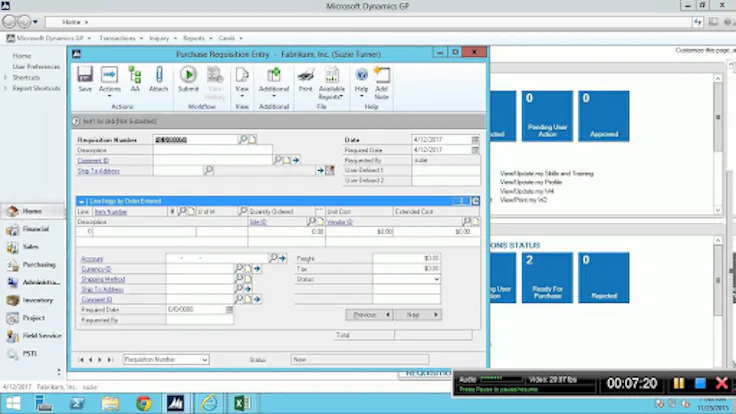
Task: Open the AA analytical accounting icon
Action: pyautogui.click(x=135, y=79)
